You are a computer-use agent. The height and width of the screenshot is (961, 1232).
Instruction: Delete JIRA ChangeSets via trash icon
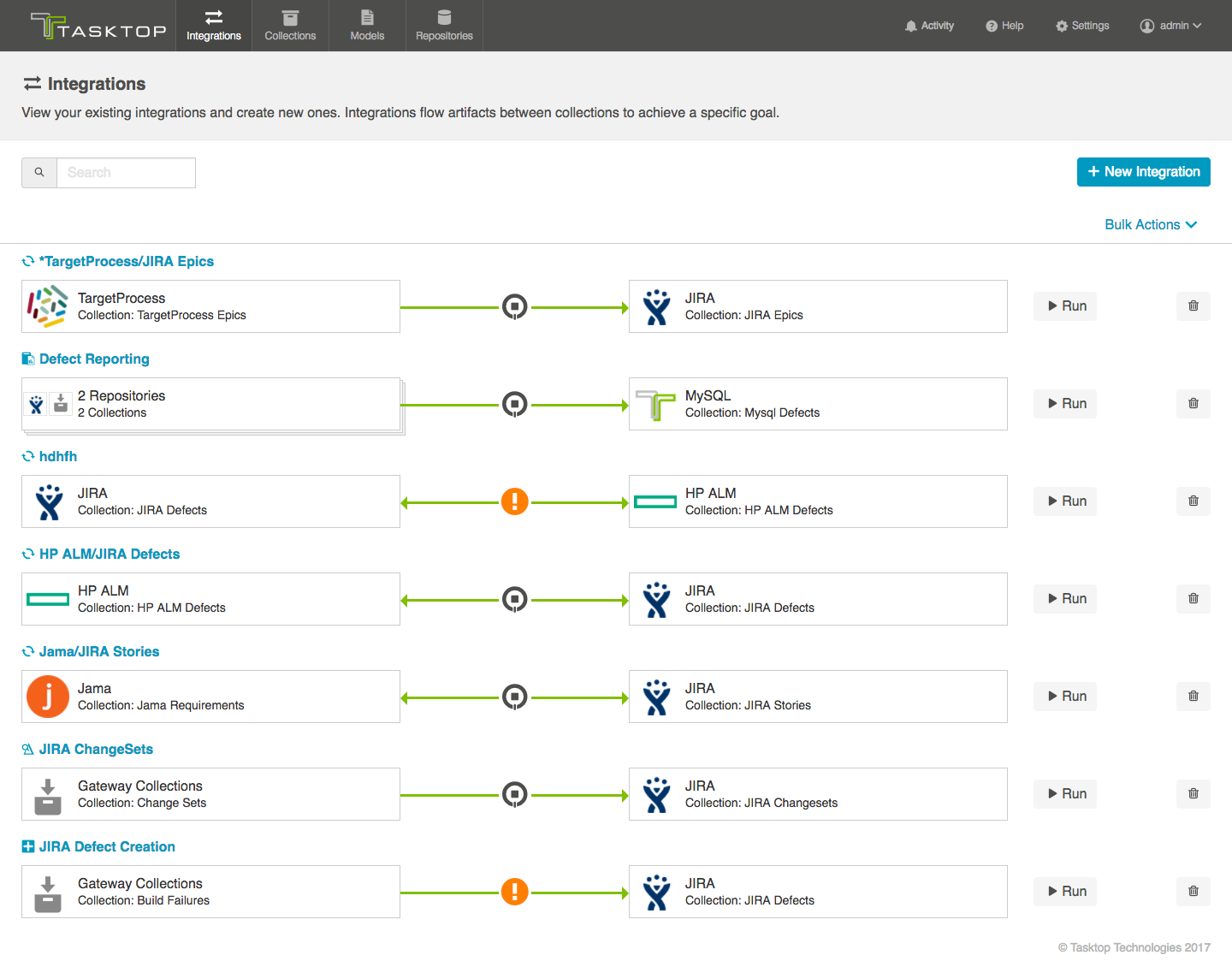1193,794
